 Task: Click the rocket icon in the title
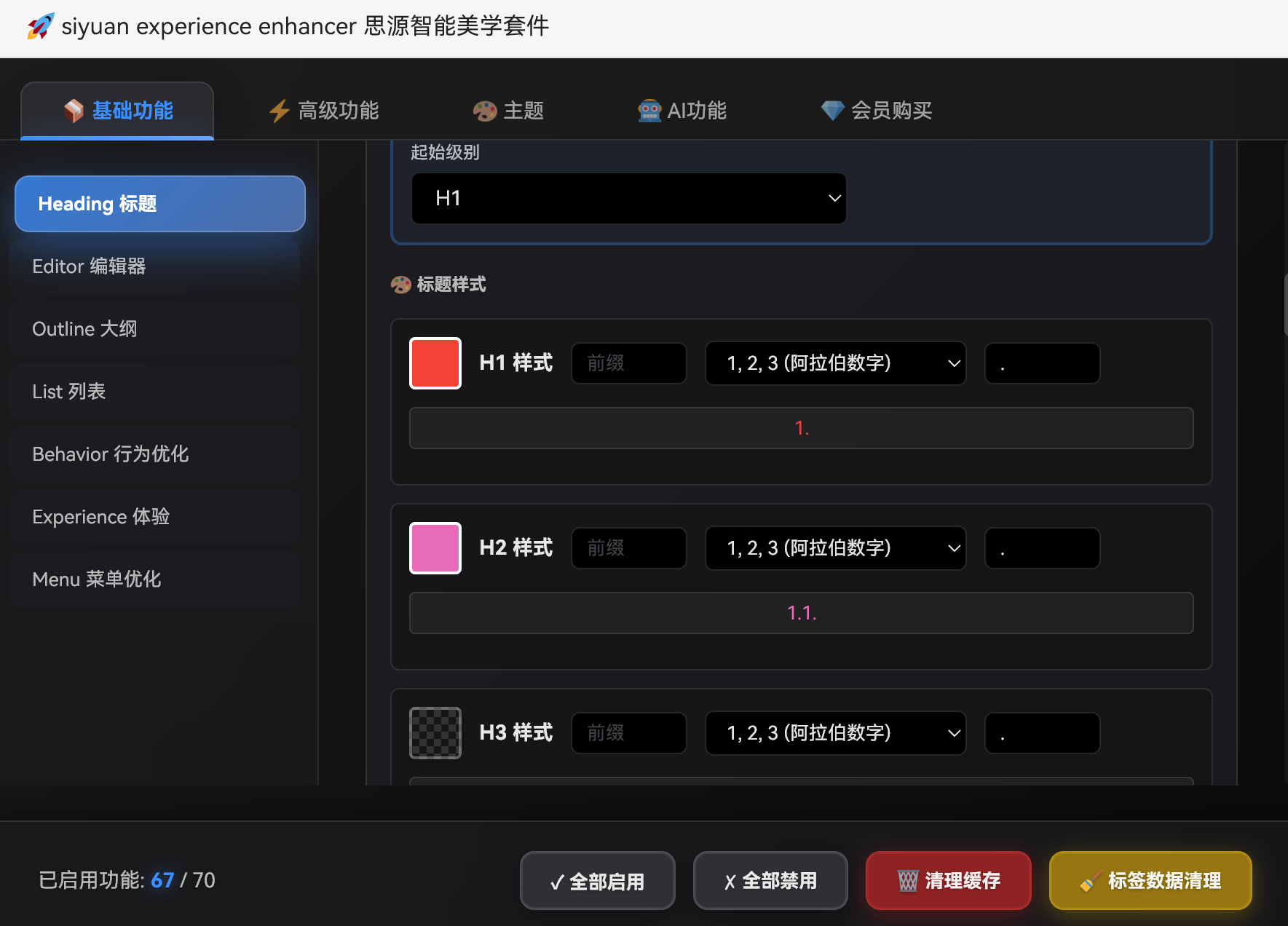point(40,26)
